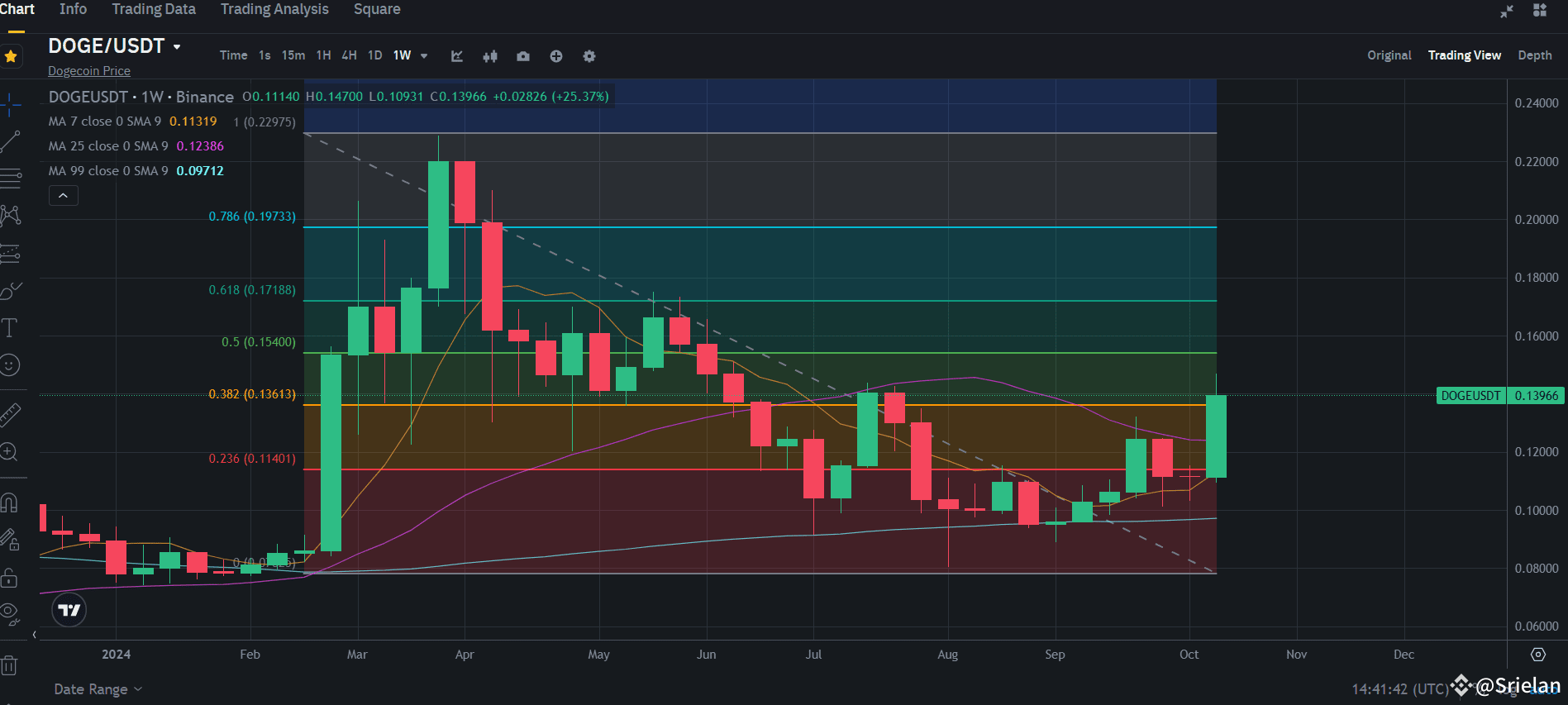
Task: Click the DOGEUSDT 1W Binance symbol title
Action: [x=141, y=97]
